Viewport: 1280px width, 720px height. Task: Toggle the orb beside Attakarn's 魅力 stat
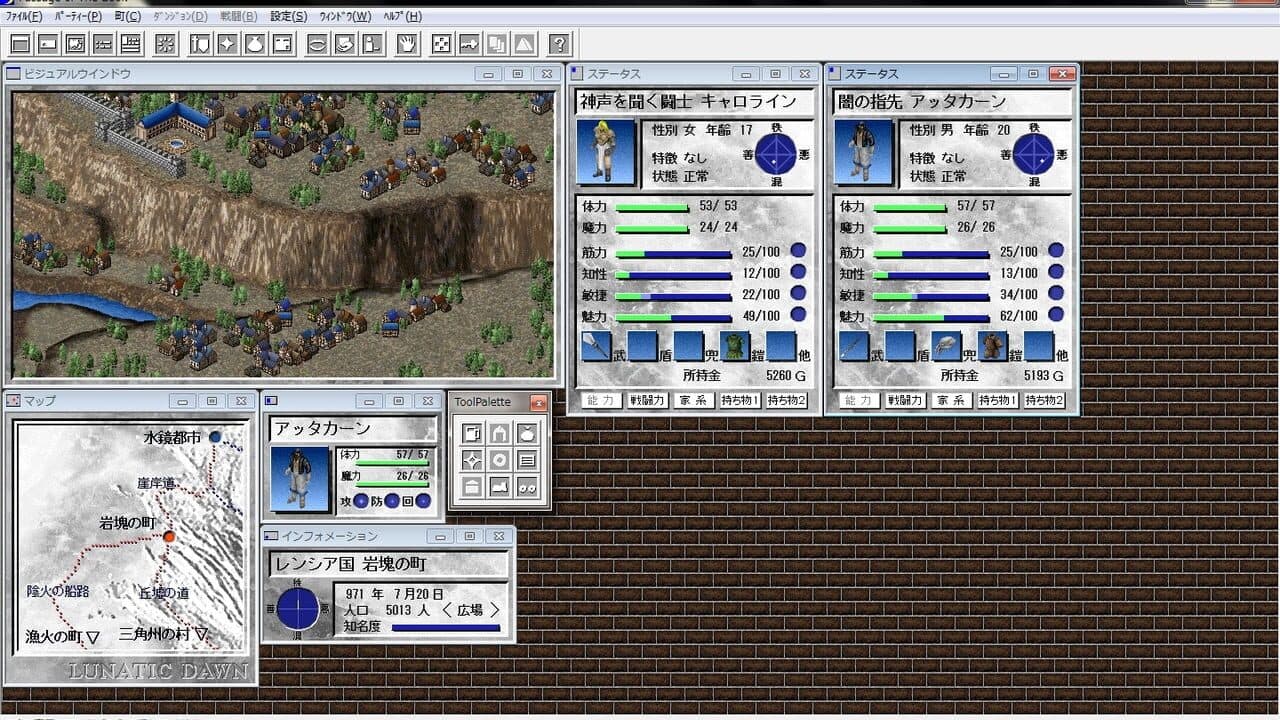pyautogui.click(x=1056, y=315)
